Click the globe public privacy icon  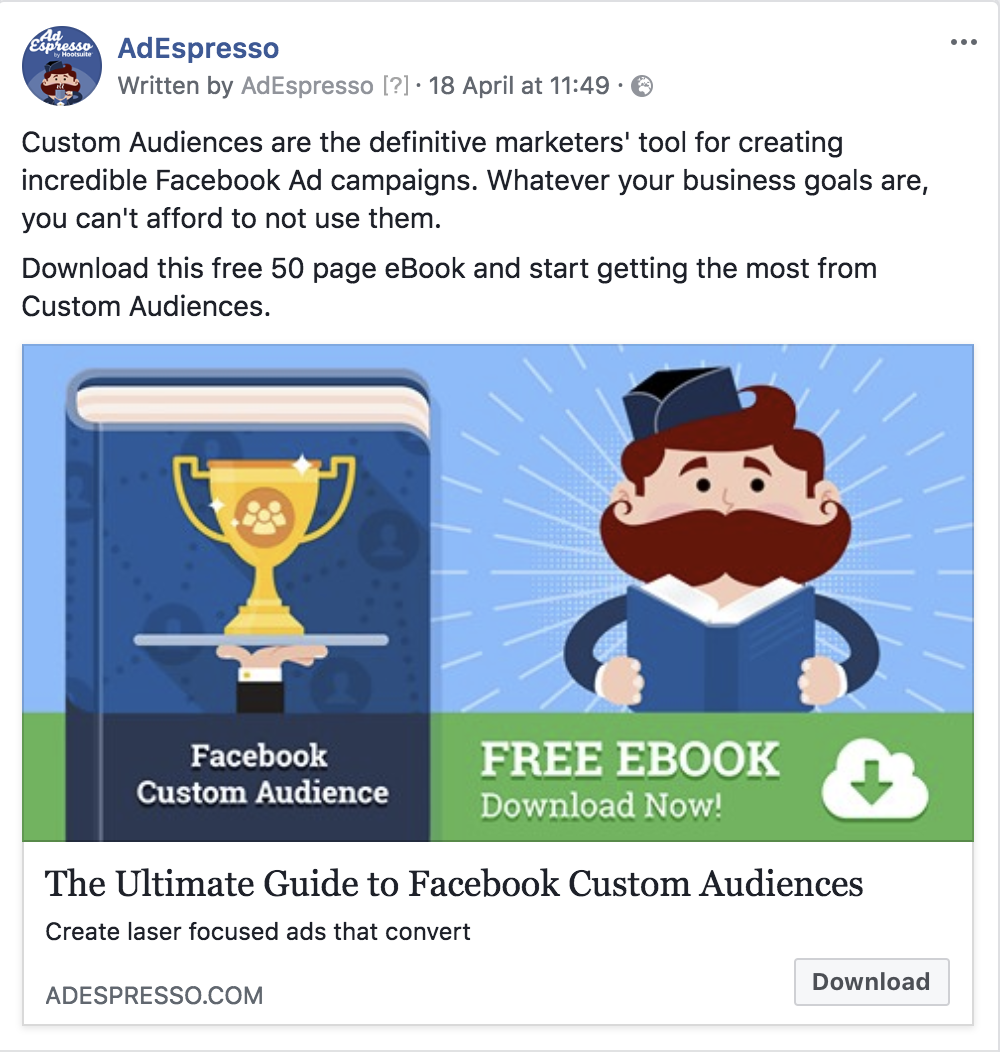[x=642, y=87]
